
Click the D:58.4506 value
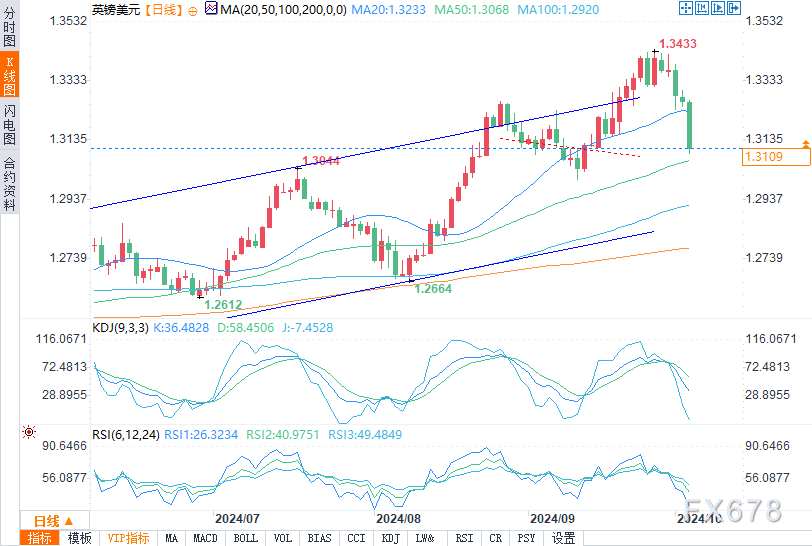245,327
